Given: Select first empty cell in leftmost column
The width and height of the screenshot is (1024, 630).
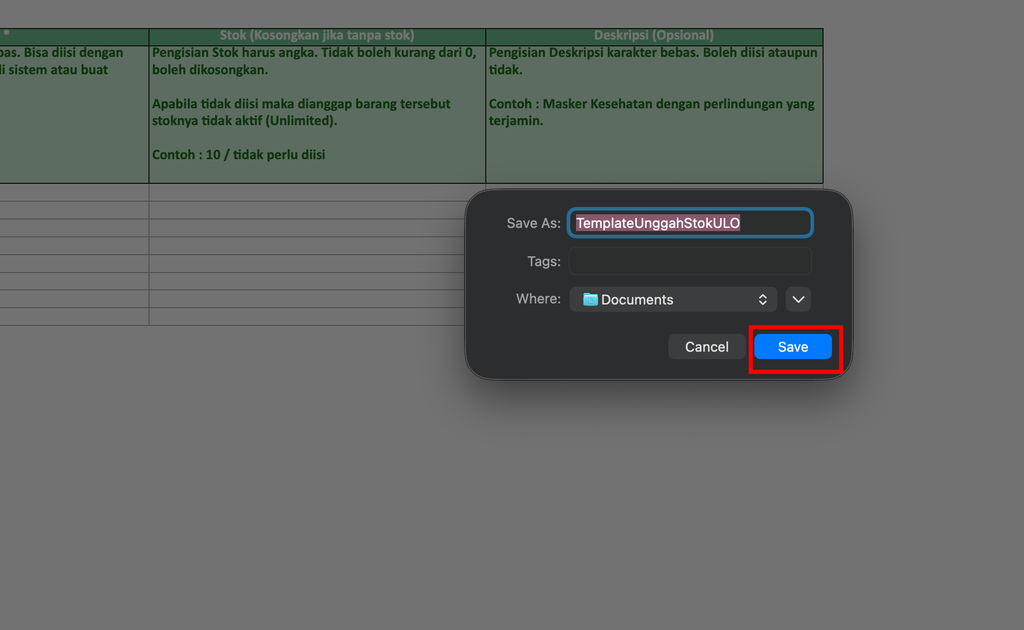Looking at the screenshot, I should pyautogui.click(x=74, y=193).
